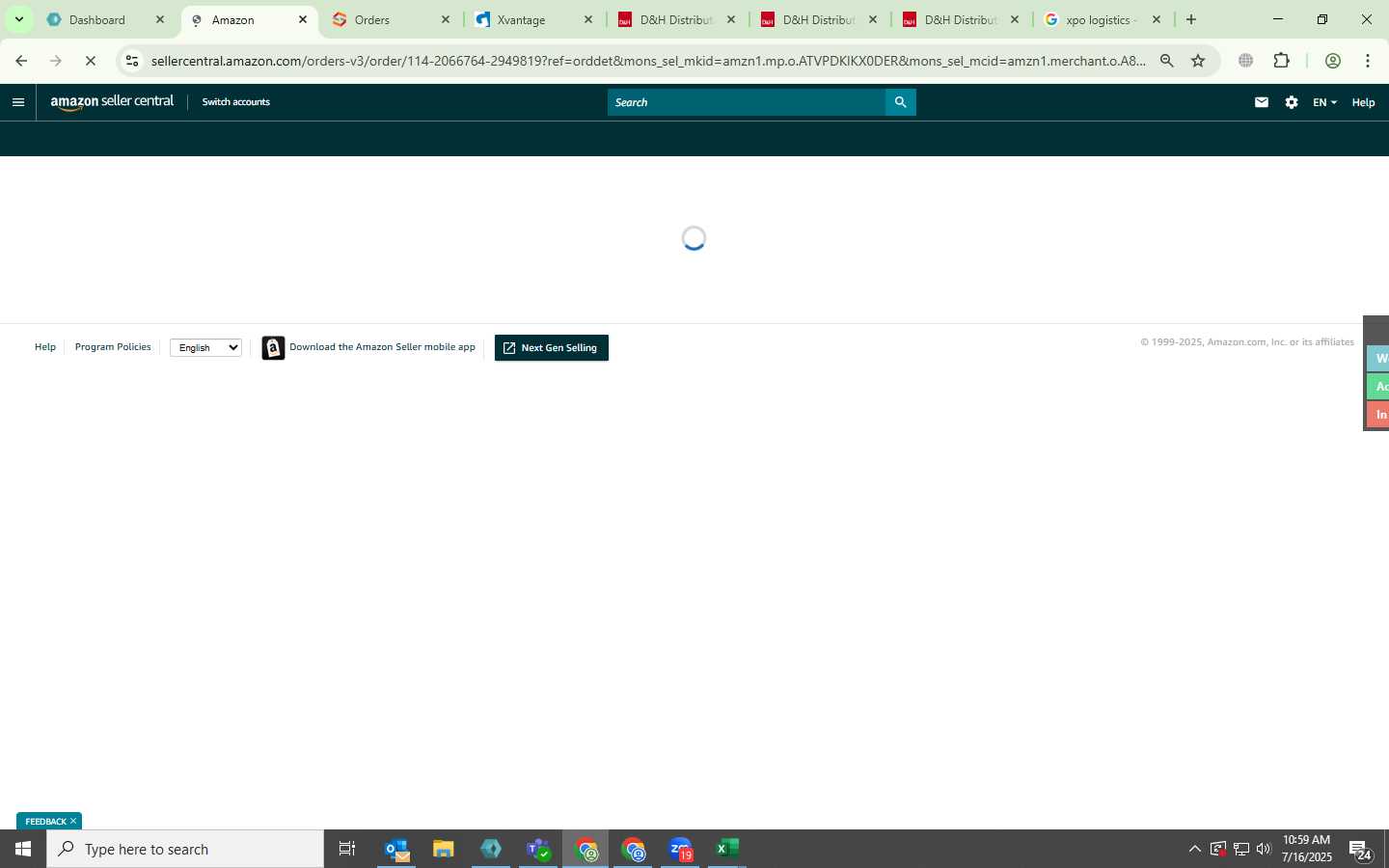Open the Windows notification center
The height and width of the screenshot is (868, 1389).
(x=1360, y=850)
